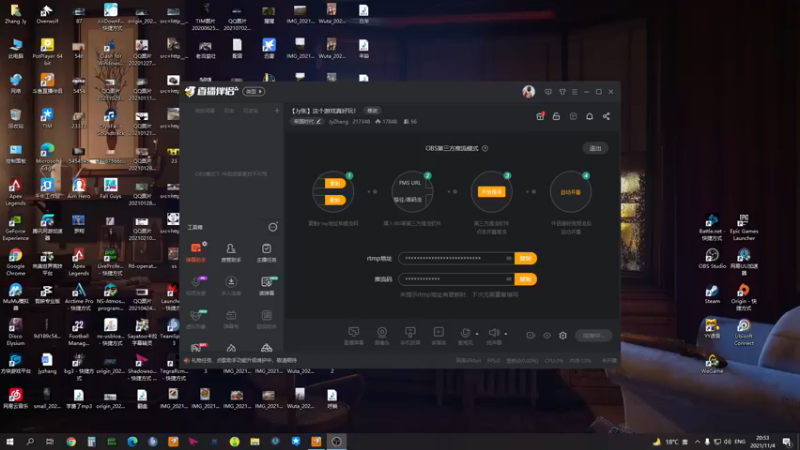This screenshot has height=450, width=800.
Task: Open the 虚拟形象 tool in the toolbox
Action: click(196, 318)
